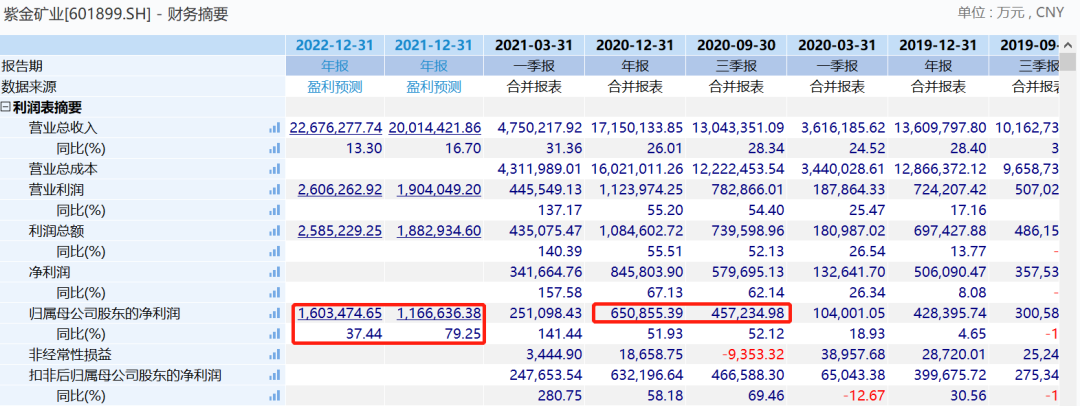Click cell 4,750,217.92 revenue value
Image resolution: width=1080 pixels, height=406 pixels.
pos(540,128)
